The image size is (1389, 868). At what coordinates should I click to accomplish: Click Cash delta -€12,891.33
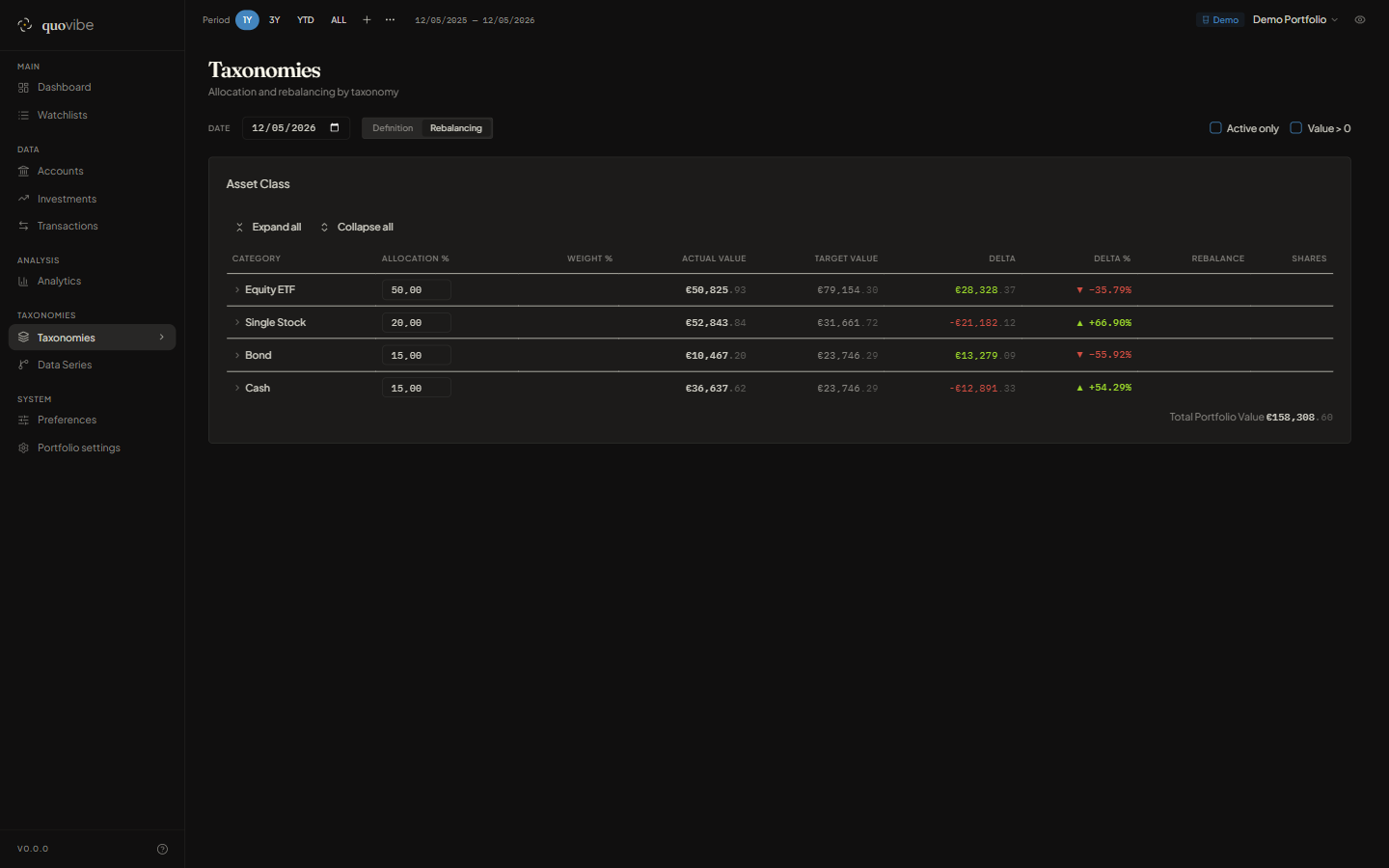(982, 388)
